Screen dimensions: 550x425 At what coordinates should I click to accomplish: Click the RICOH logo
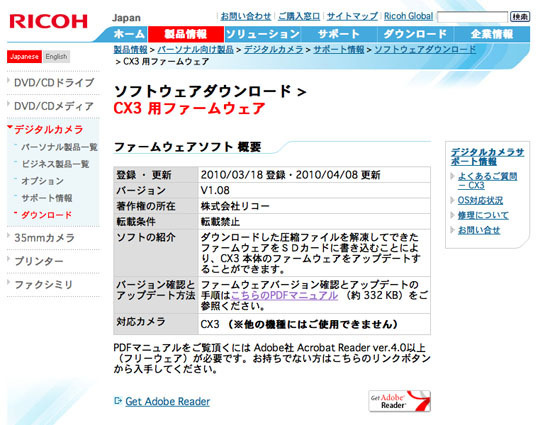pyautogui.click(x=48, y=22)
